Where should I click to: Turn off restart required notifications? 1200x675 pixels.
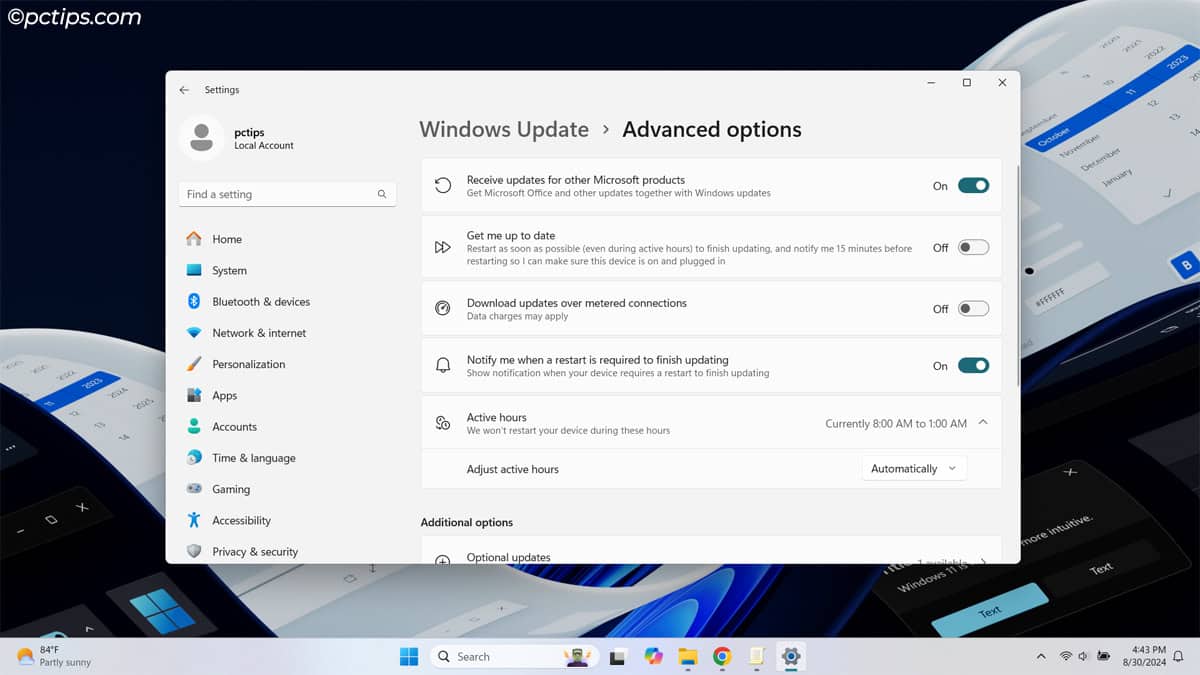[972, 365]
